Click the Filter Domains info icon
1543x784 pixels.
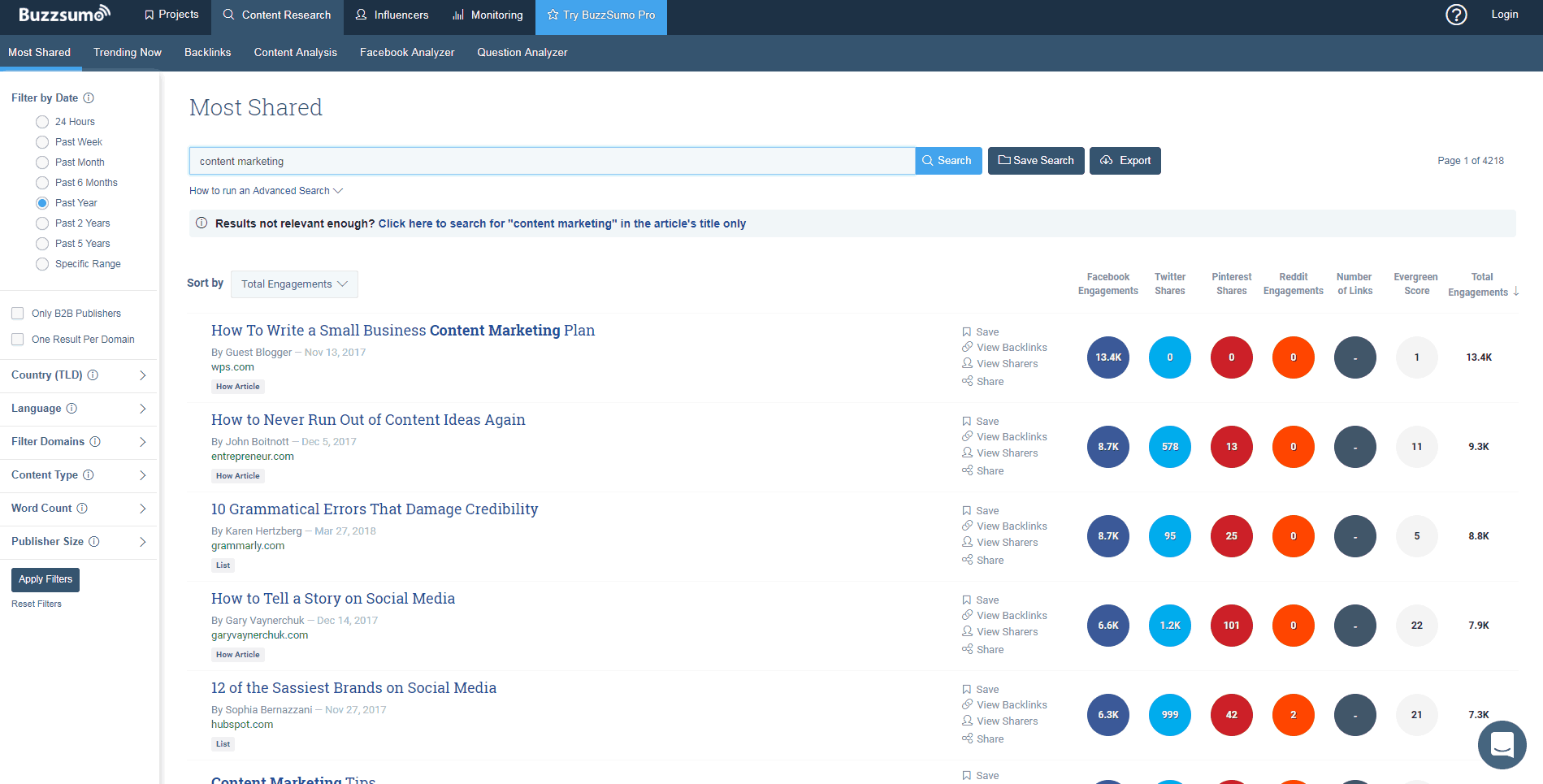(95, 441)
